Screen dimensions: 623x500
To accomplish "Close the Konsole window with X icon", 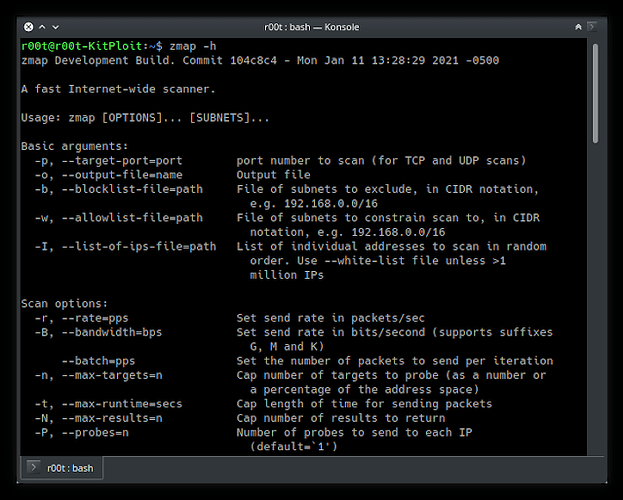I will (29, 27).
